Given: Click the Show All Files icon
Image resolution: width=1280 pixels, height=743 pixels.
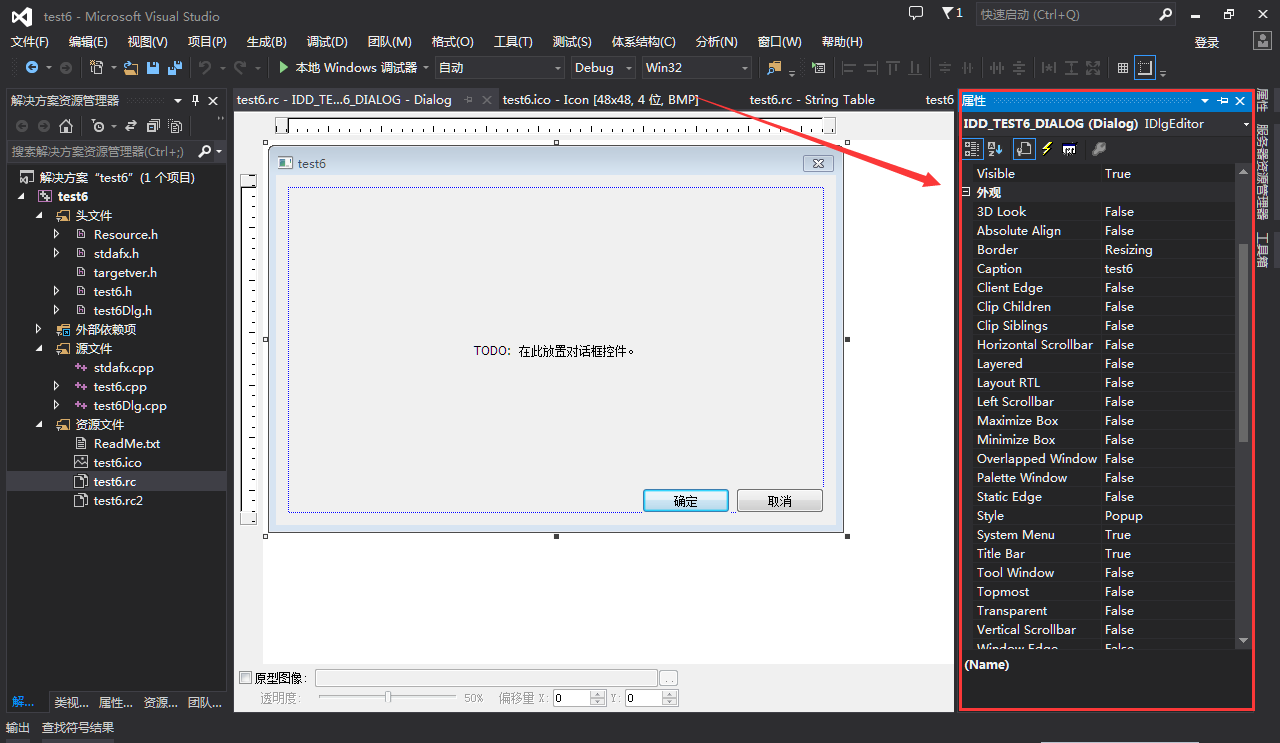Looking at the screenshot, I should pyautogui.click(x=176, y=126).
